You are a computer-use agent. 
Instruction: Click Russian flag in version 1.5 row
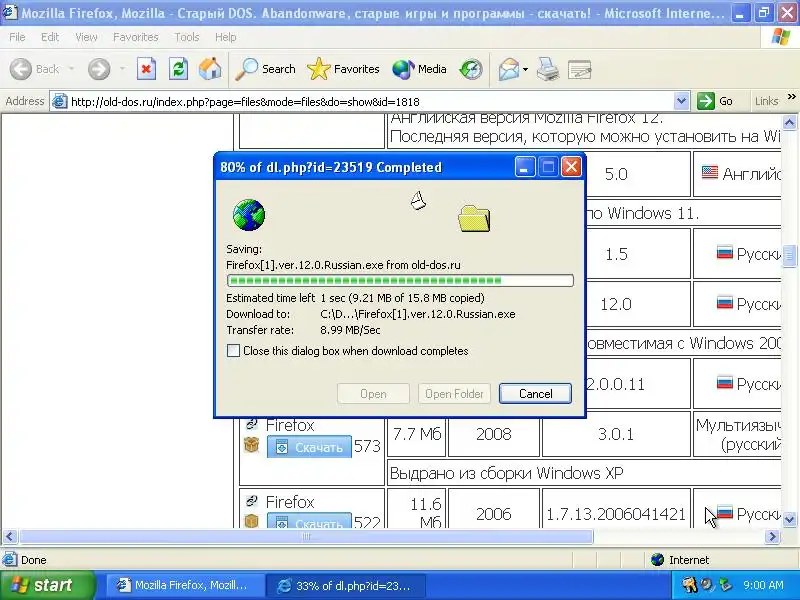pyautogui.click(x=724, y=252)
